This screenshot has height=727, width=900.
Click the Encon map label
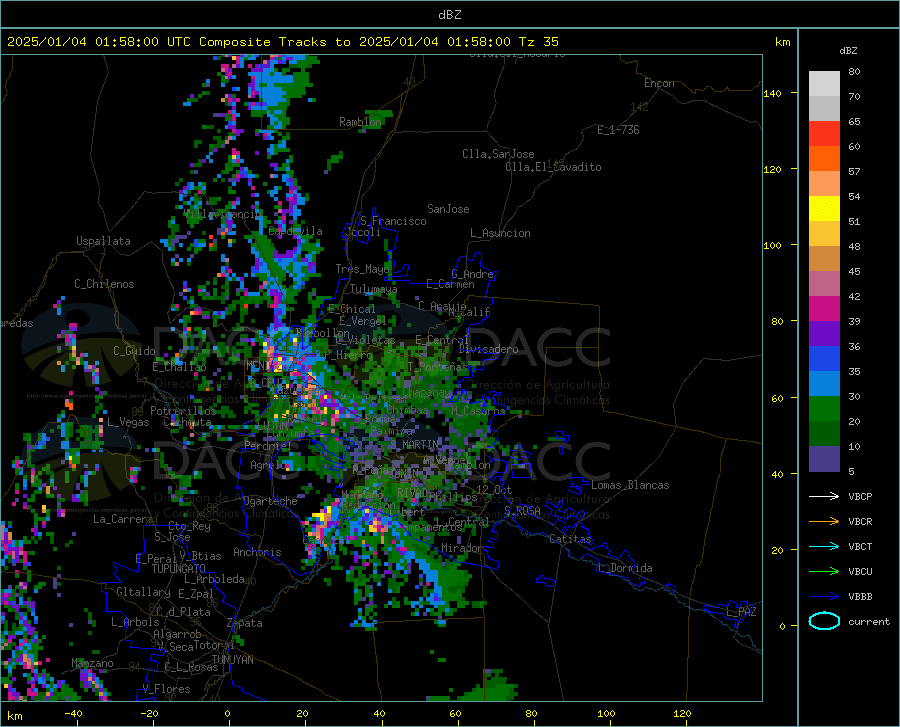(659, 83)
